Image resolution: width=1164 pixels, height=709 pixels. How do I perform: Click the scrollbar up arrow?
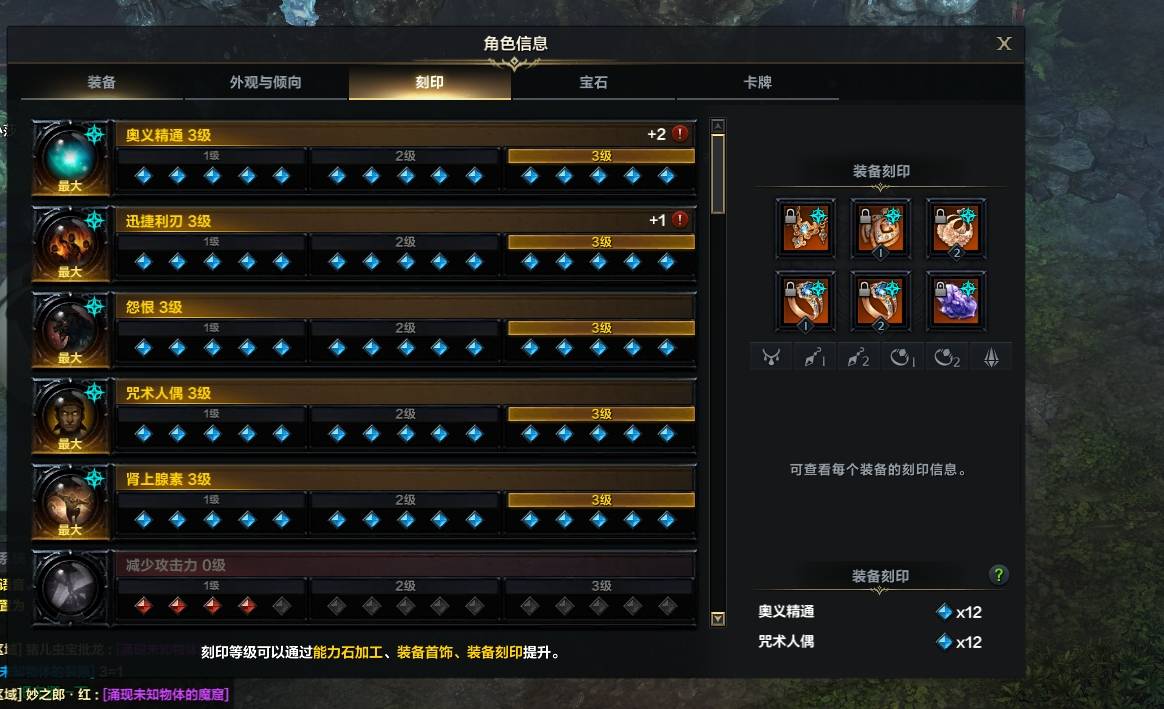click(x=718, y=125)
